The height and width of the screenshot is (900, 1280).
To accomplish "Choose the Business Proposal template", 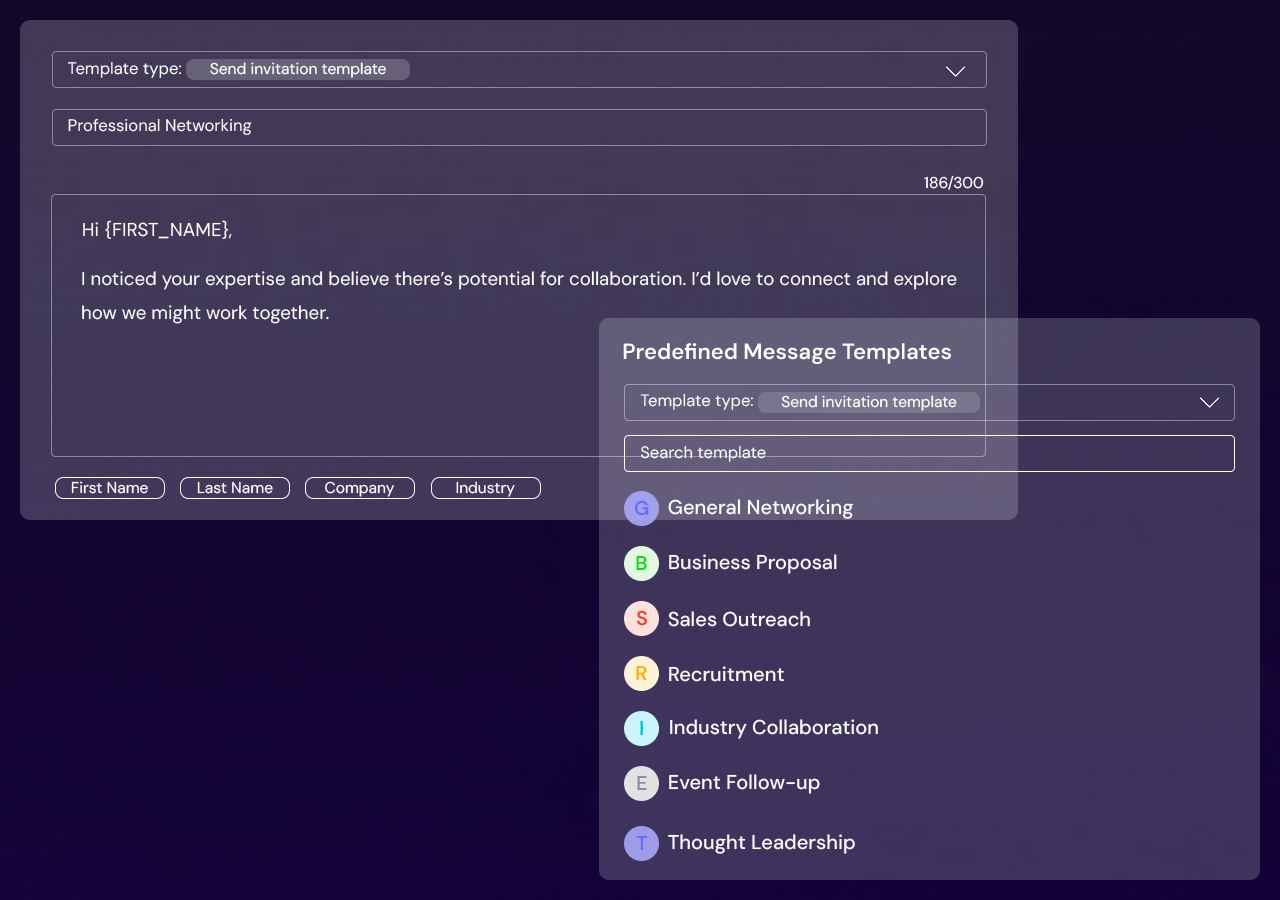I will point(752,563).
